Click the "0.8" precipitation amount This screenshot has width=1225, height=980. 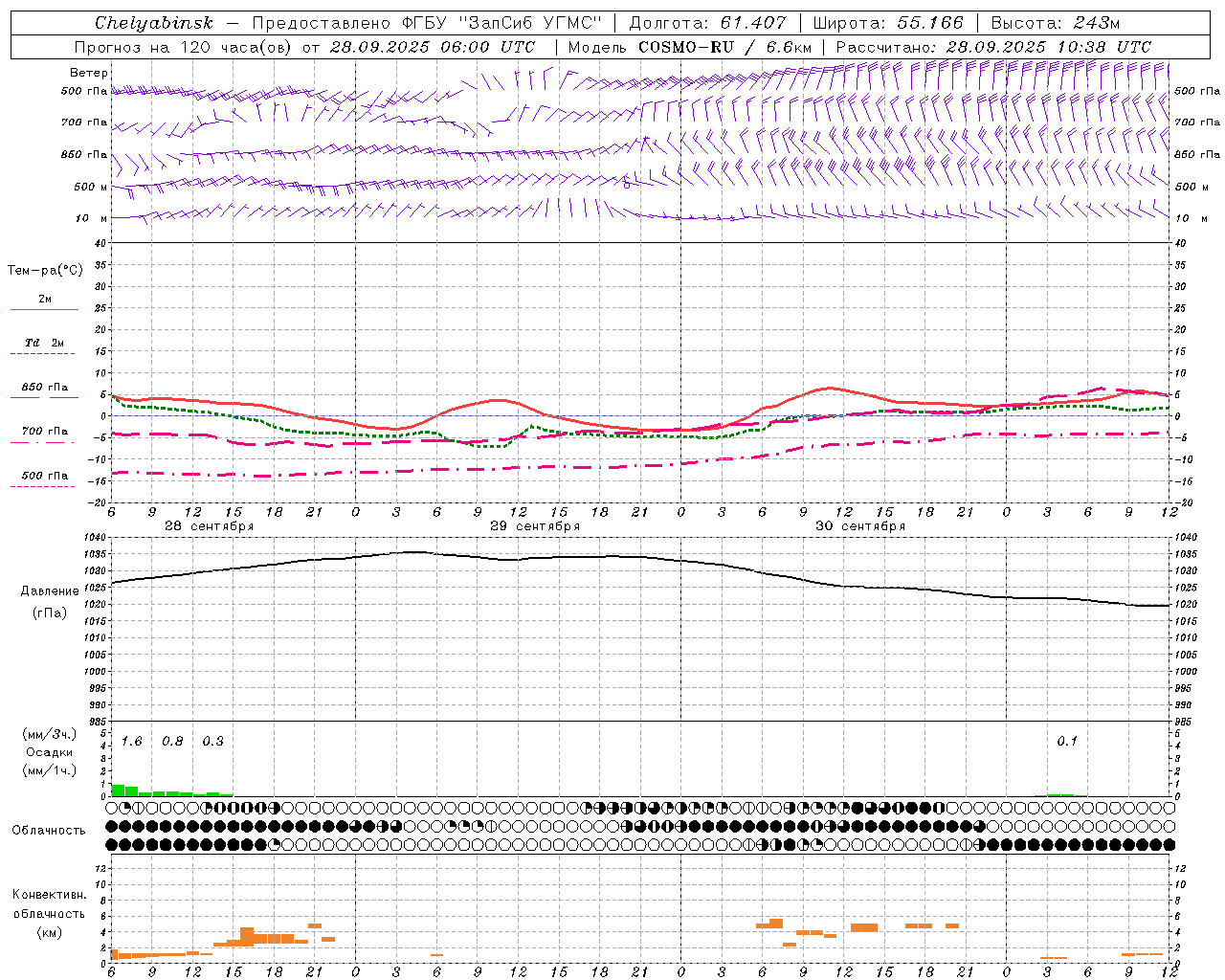pos(172,742)
